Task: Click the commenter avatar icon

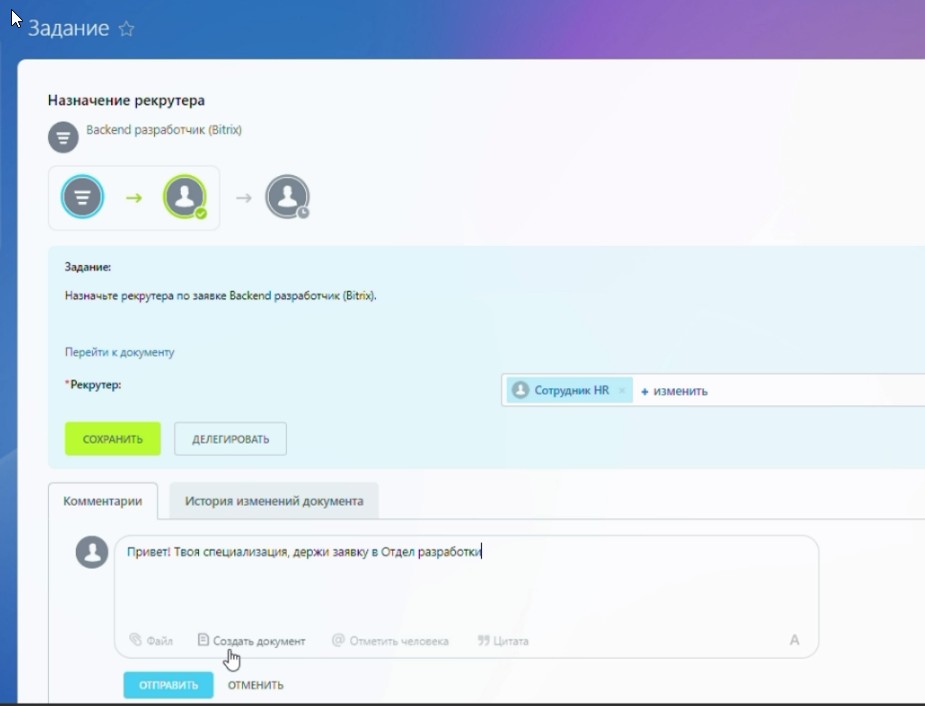Action: [92, 552]
